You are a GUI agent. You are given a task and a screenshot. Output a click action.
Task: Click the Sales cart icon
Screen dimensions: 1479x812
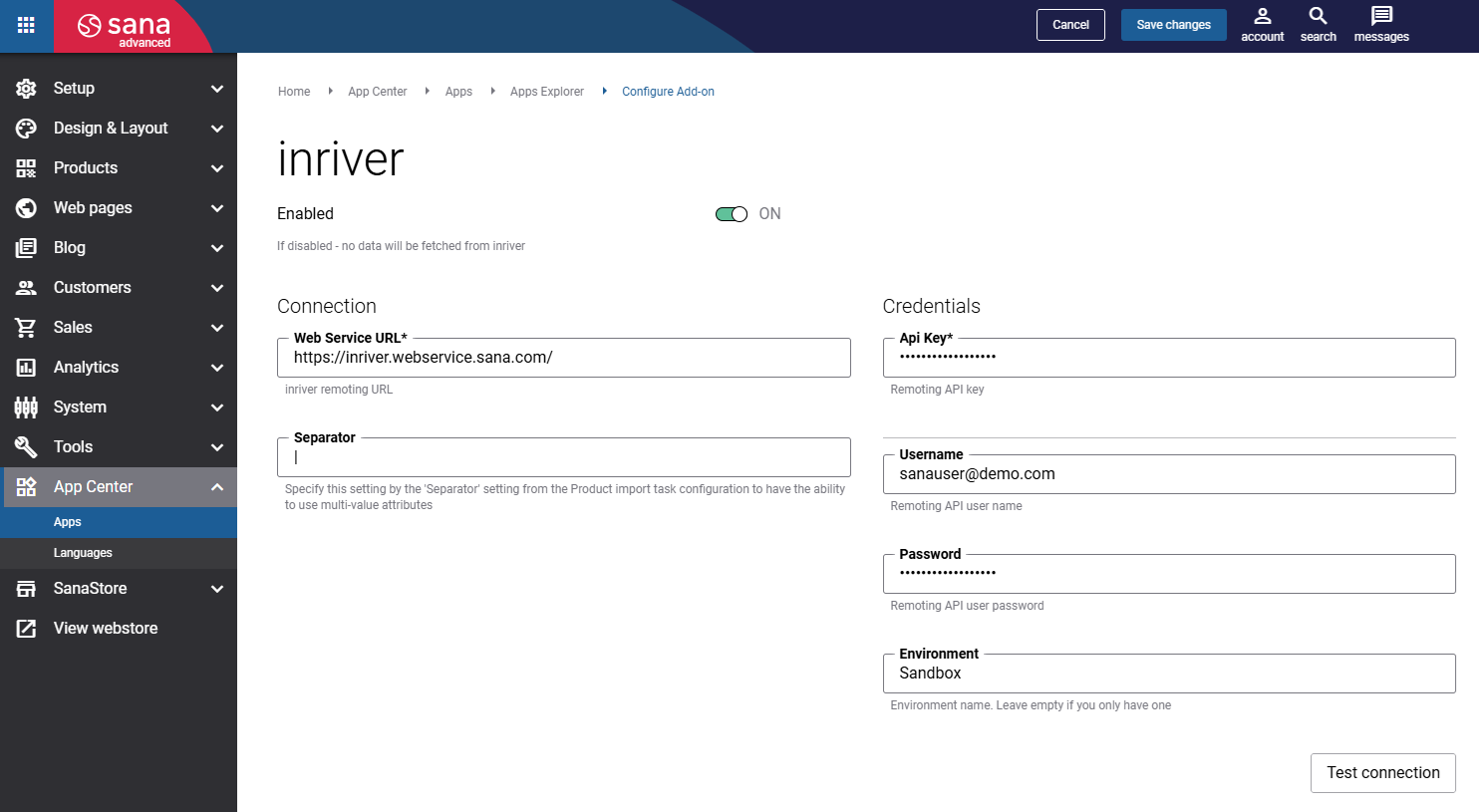(26, 328)
